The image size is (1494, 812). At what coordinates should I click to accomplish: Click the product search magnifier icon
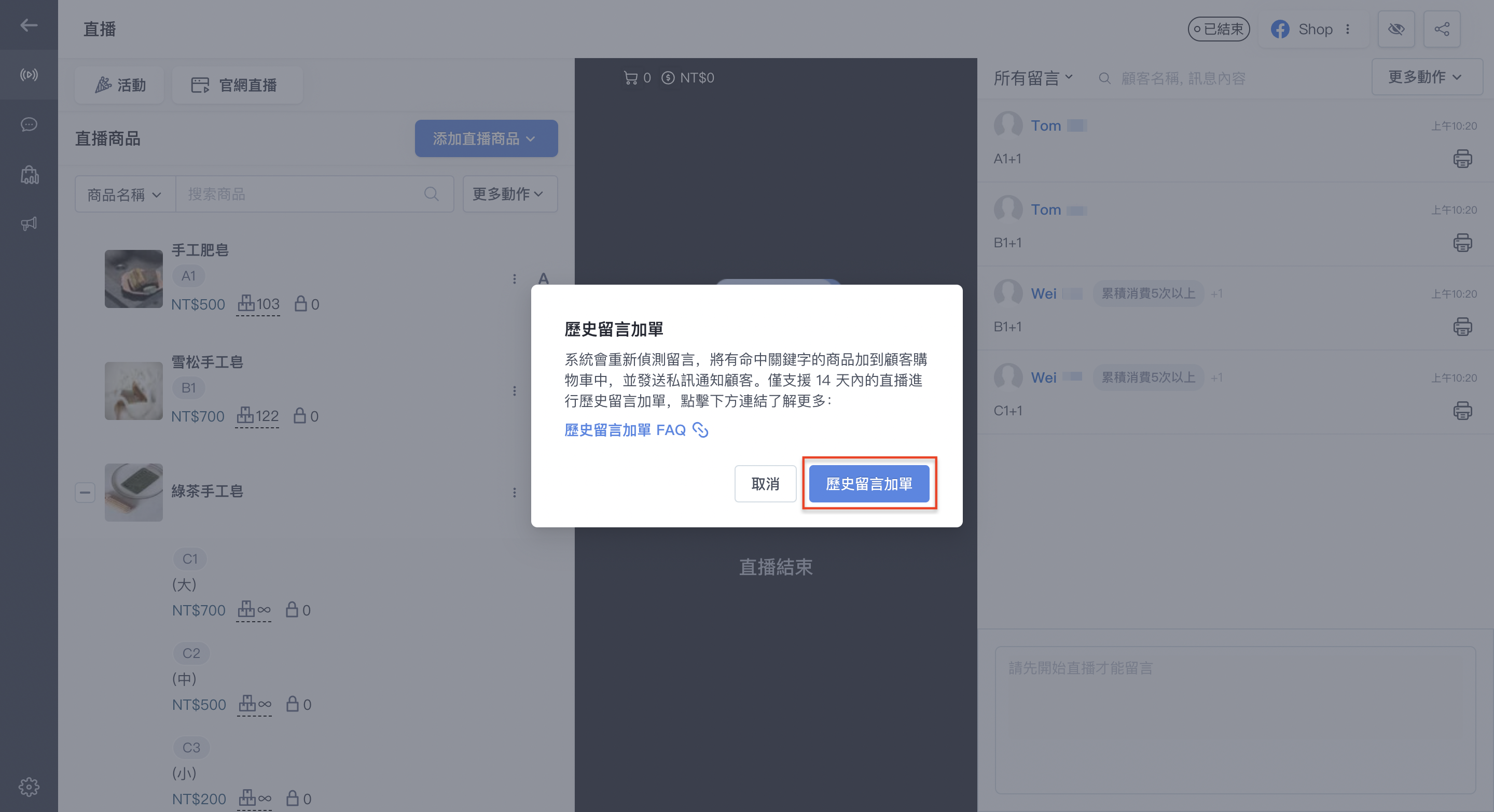[431, 194]
